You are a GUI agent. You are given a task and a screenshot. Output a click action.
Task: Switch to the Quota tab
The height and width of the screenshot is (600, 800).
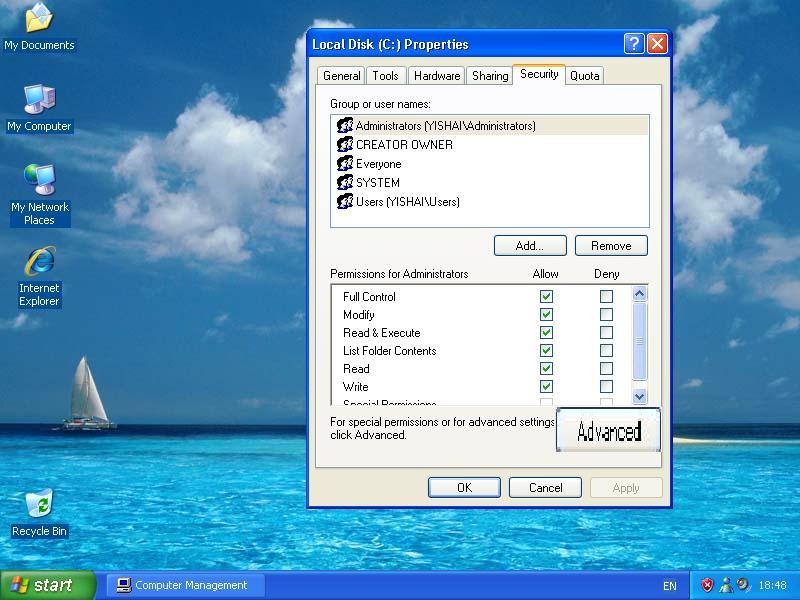(585, 76)
